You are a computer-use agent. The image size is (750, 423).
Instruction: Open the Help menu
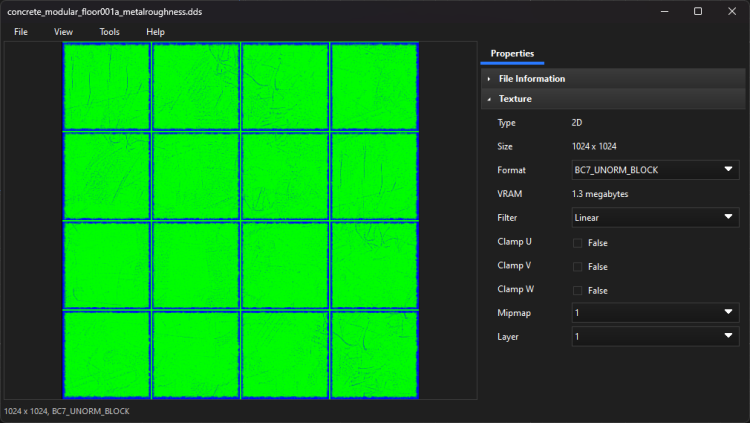(x=155, y=32)
